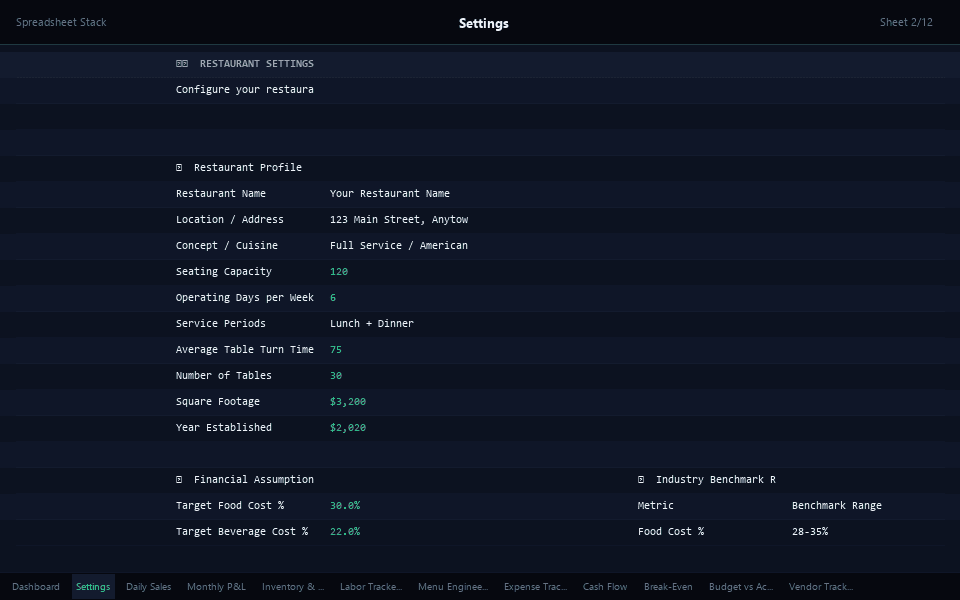Click the Financial Assumption section icon
960x600 pixels.
click(179, 480)
